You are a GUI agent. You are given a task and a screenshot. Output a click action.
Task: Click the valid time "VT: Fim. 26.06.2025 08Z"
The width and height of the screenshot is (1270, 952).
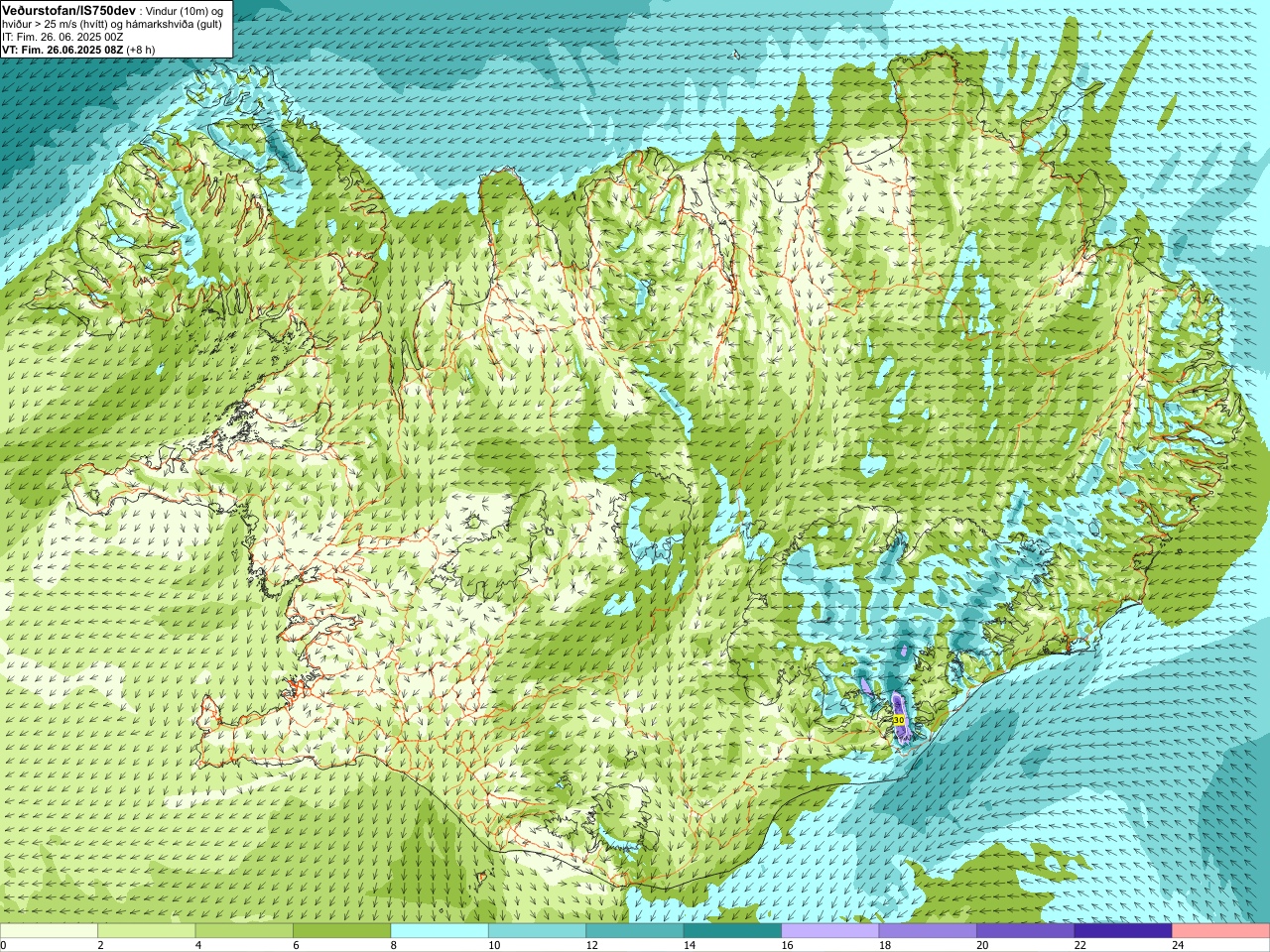pyautogui.click(x=63, y=50)
